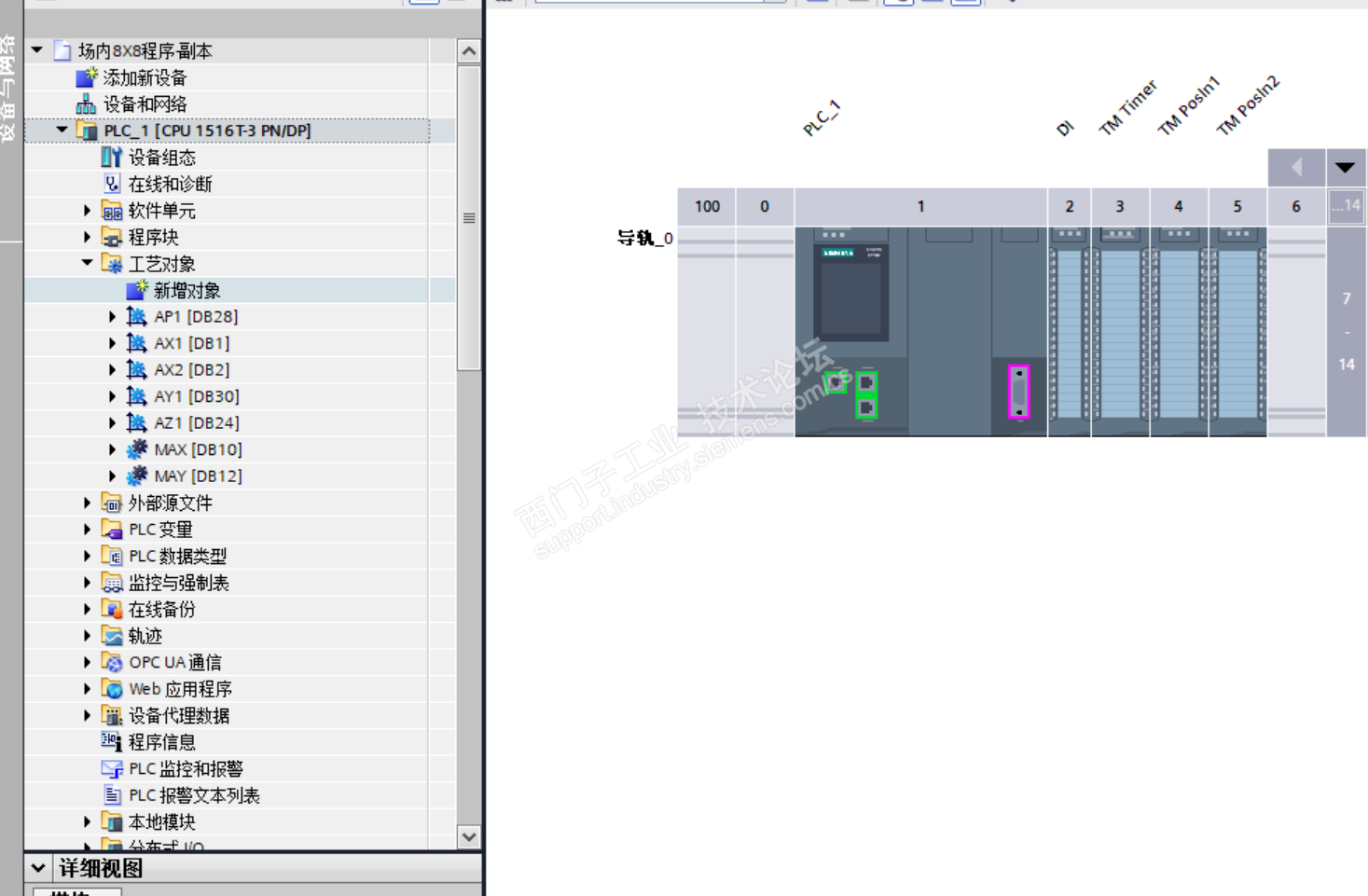
Task: Select the PLC_1 [CPU 1516T-3 PN/DP] label
Action: pyautogui.click(x=208, y=131)
